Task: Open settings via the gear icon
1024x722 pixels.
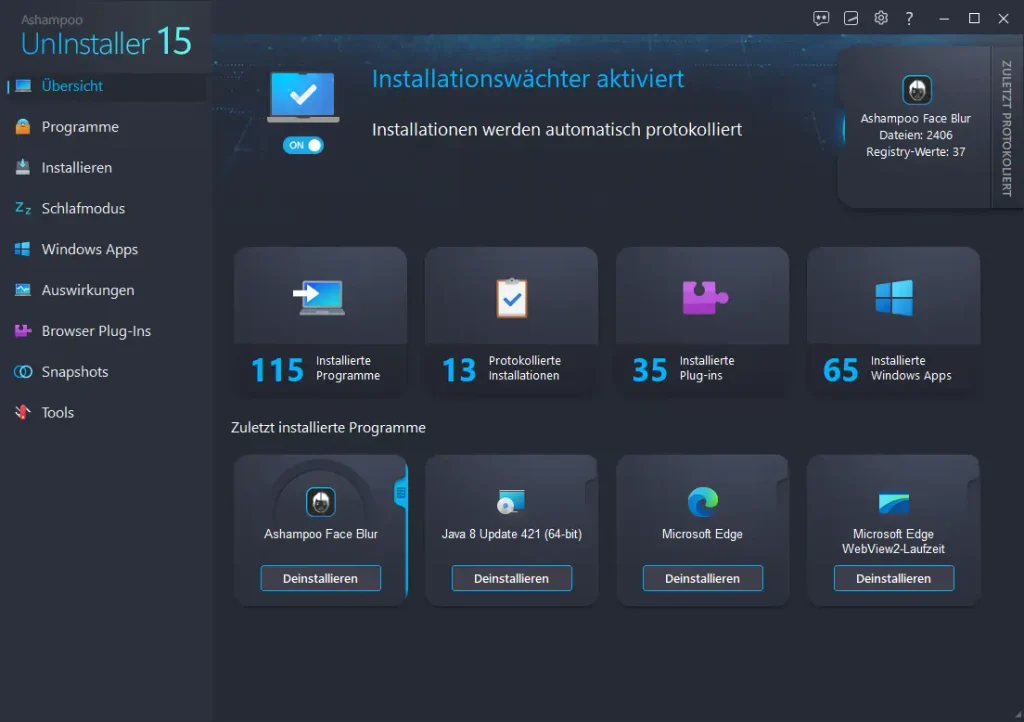Action: pyautogui.click(x=881, y=18)
